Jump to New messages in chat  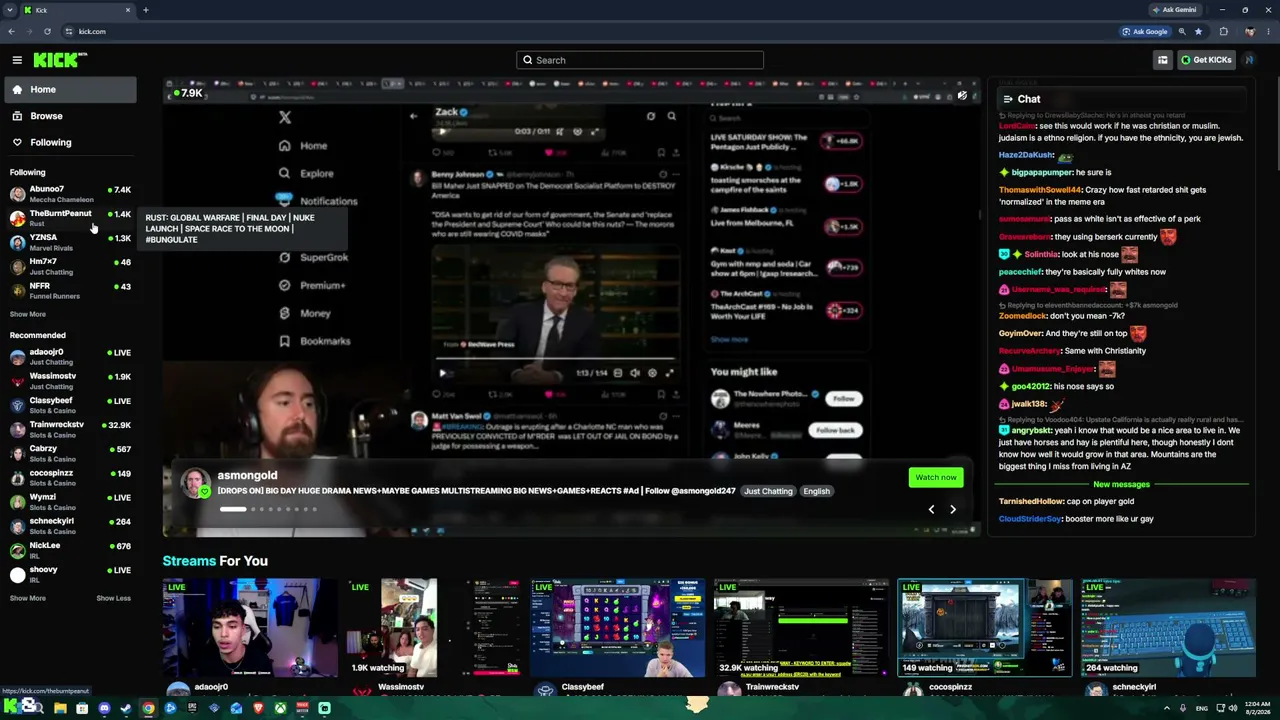pyautogui.click(x=1121, y=484)
